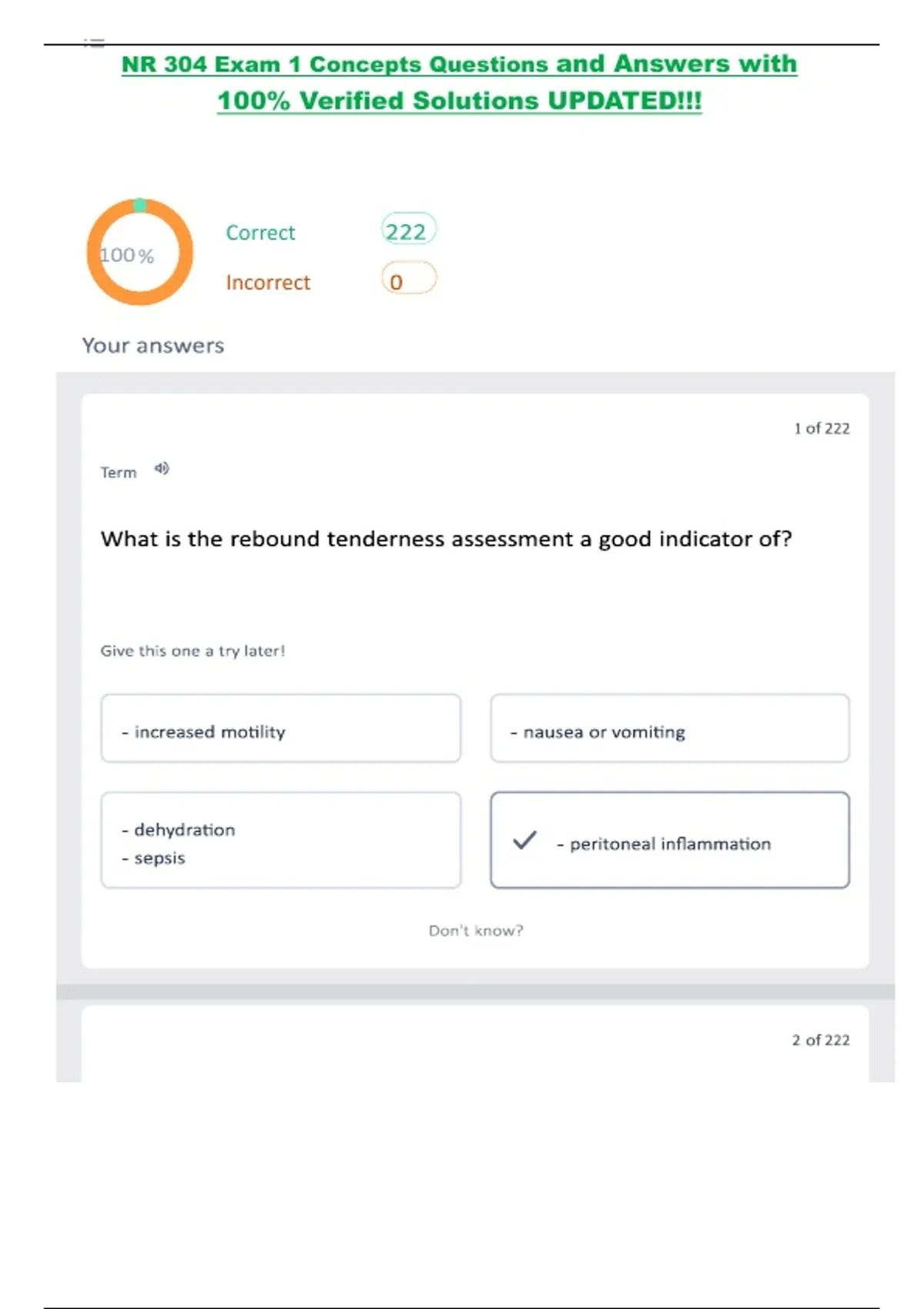The width and height of the screenshot is (924, 1309).
Task: Choose the 'nausea or vomiting' answer option
Action: click(x=669, y=728)
